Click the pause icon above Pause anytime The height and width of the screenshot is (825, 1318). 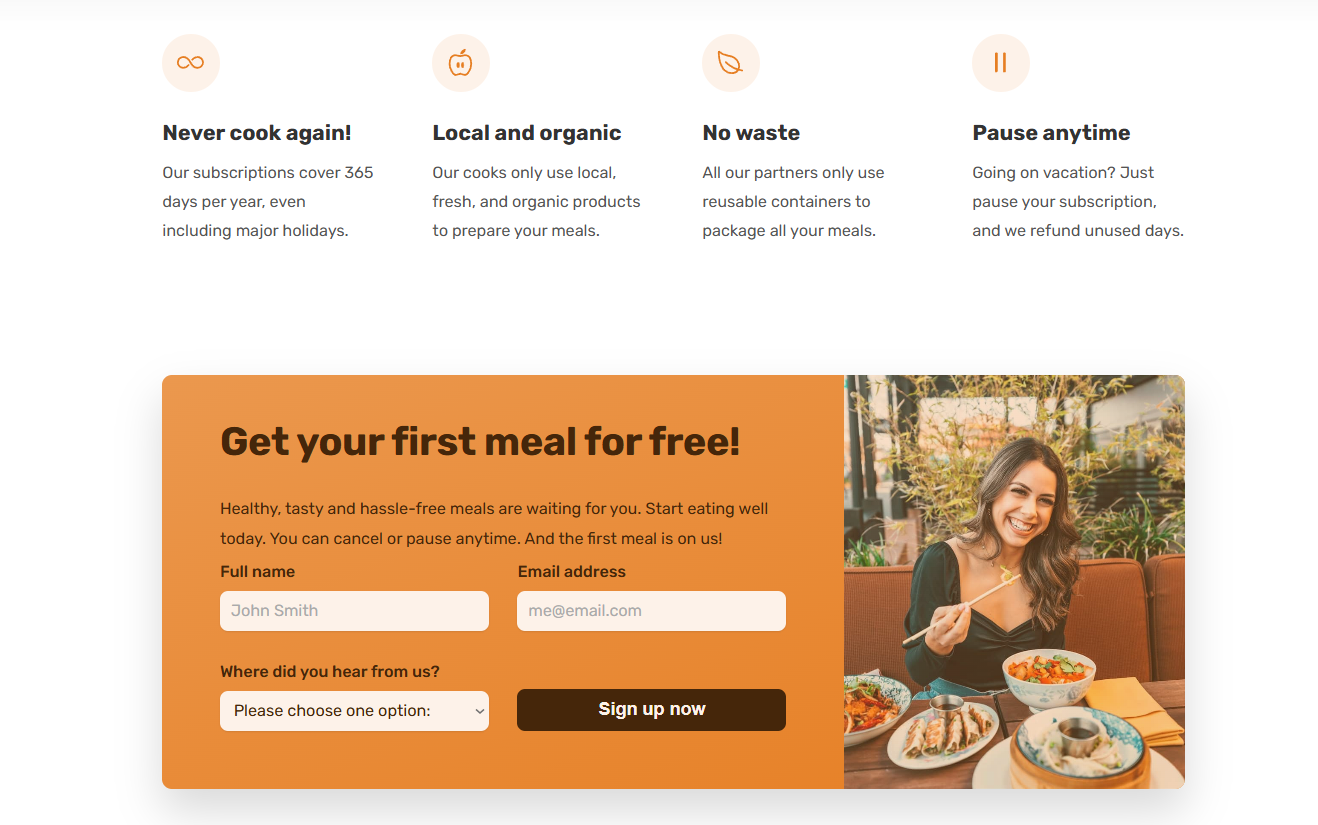click(1000, 63)
